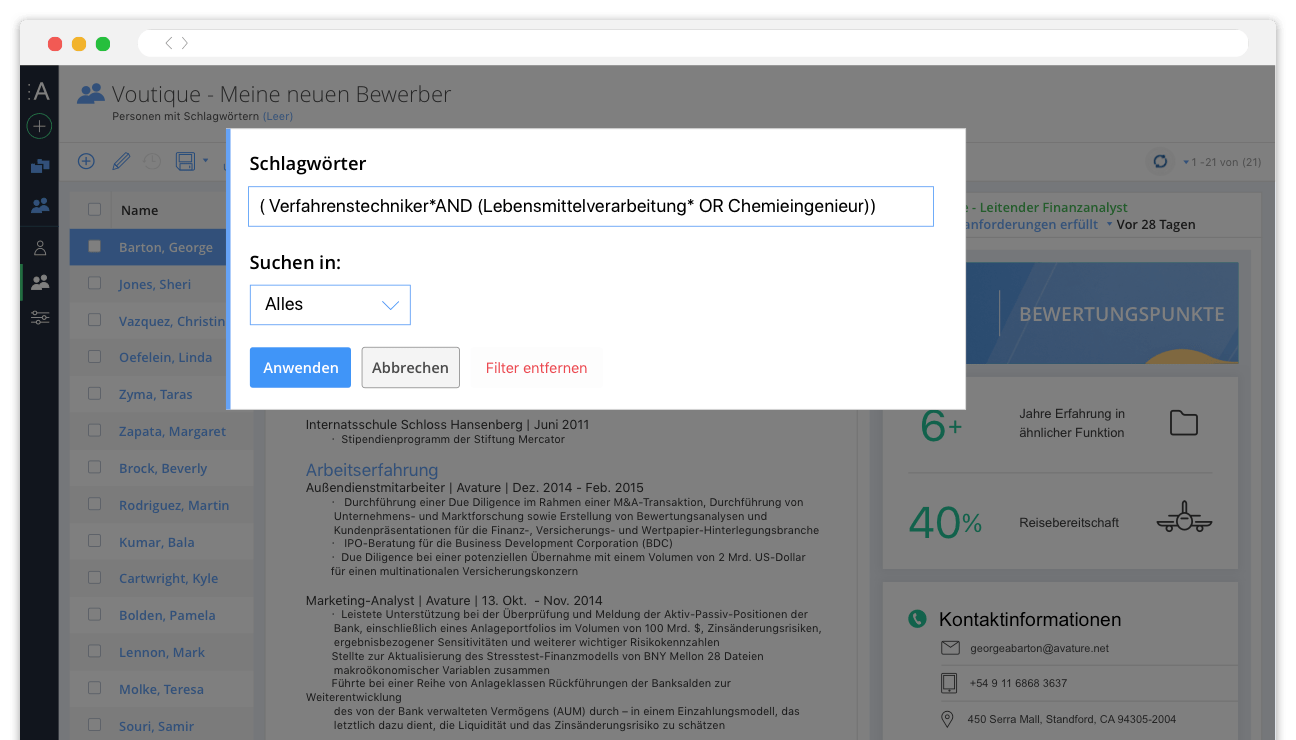The width and height of the screenshot is (1296, 740).
Task: Click the '40%' Reisebereitschaft value
Action: pyautogui.click(x=945, y=522)
